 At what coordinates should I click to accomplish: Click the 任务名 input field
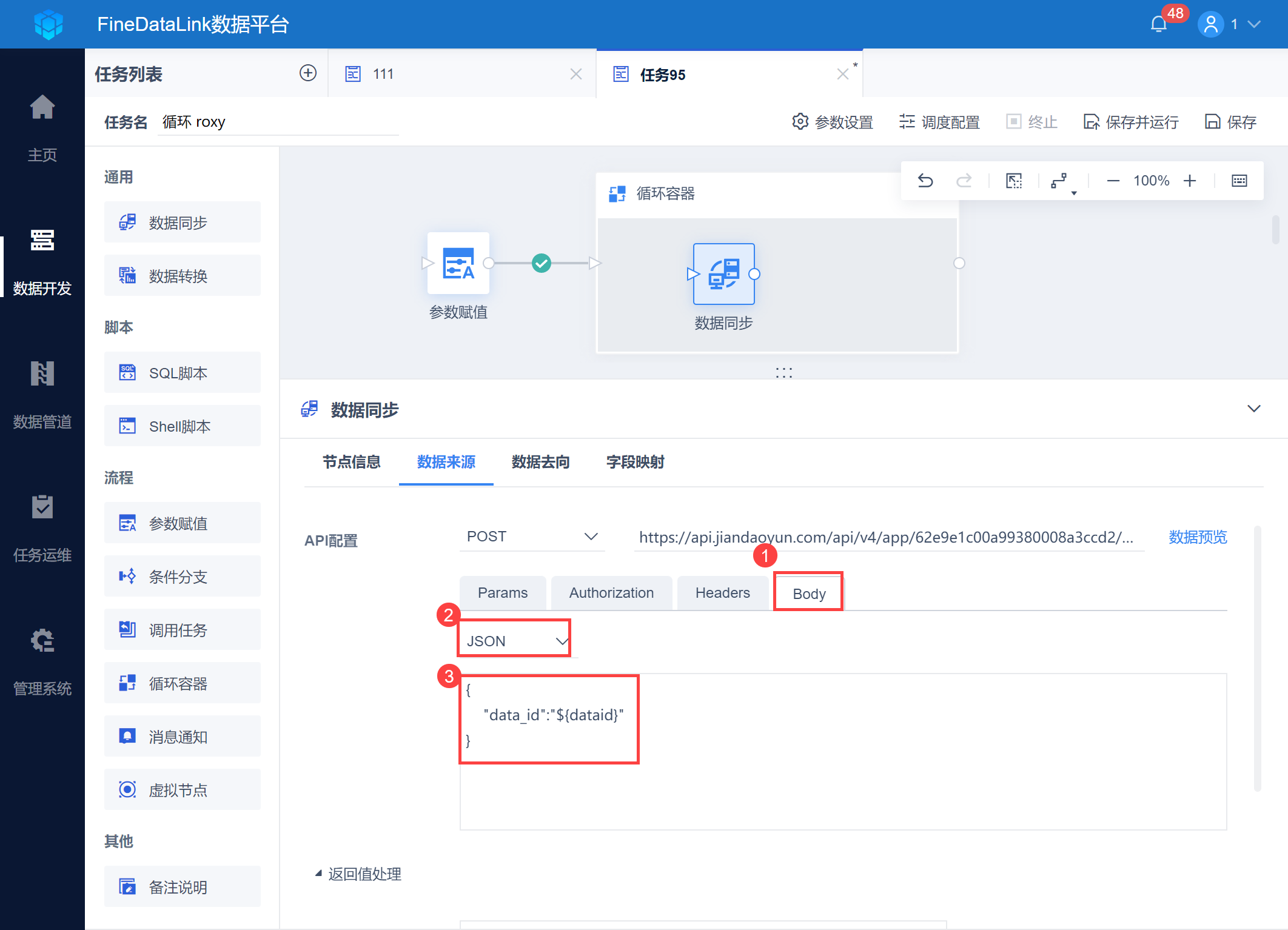tap(279, 122)
